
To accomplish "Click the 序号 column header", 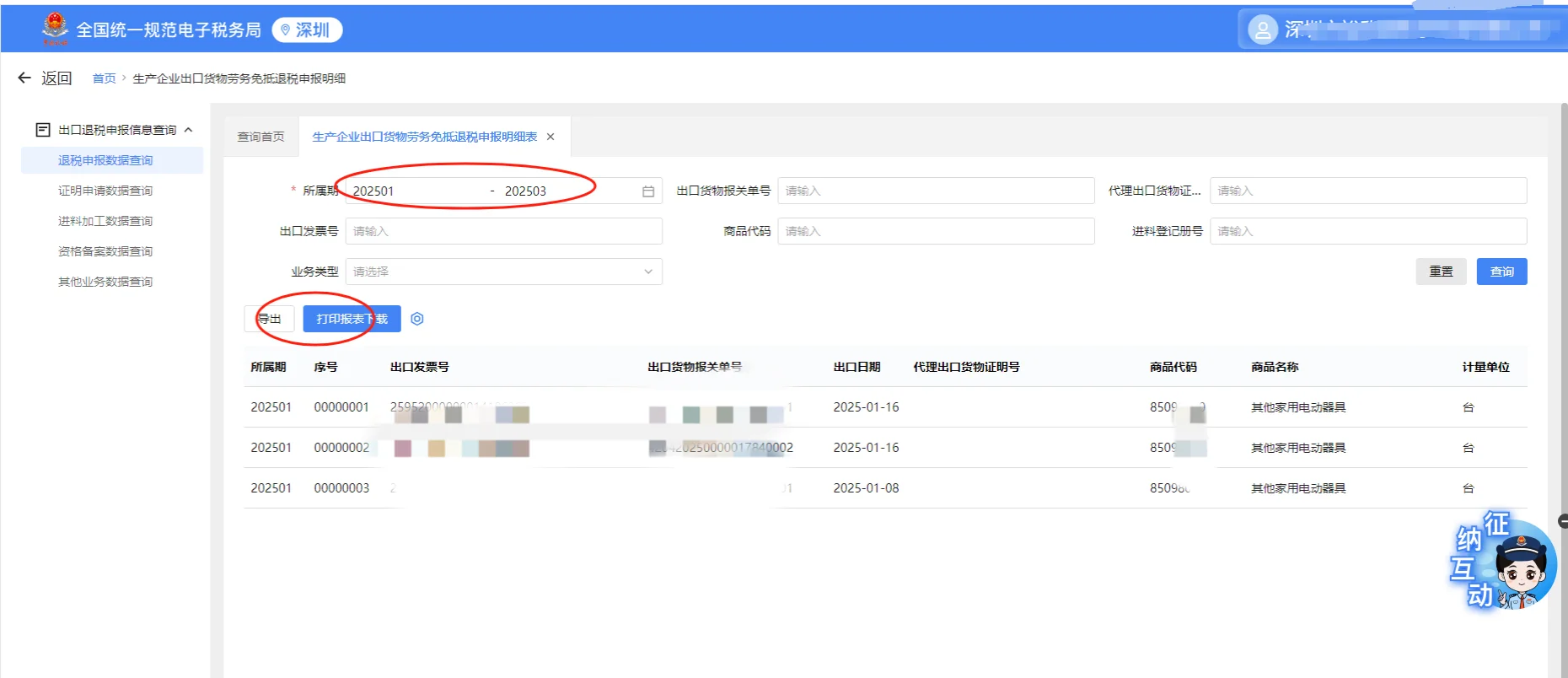I will click(325, 367).
